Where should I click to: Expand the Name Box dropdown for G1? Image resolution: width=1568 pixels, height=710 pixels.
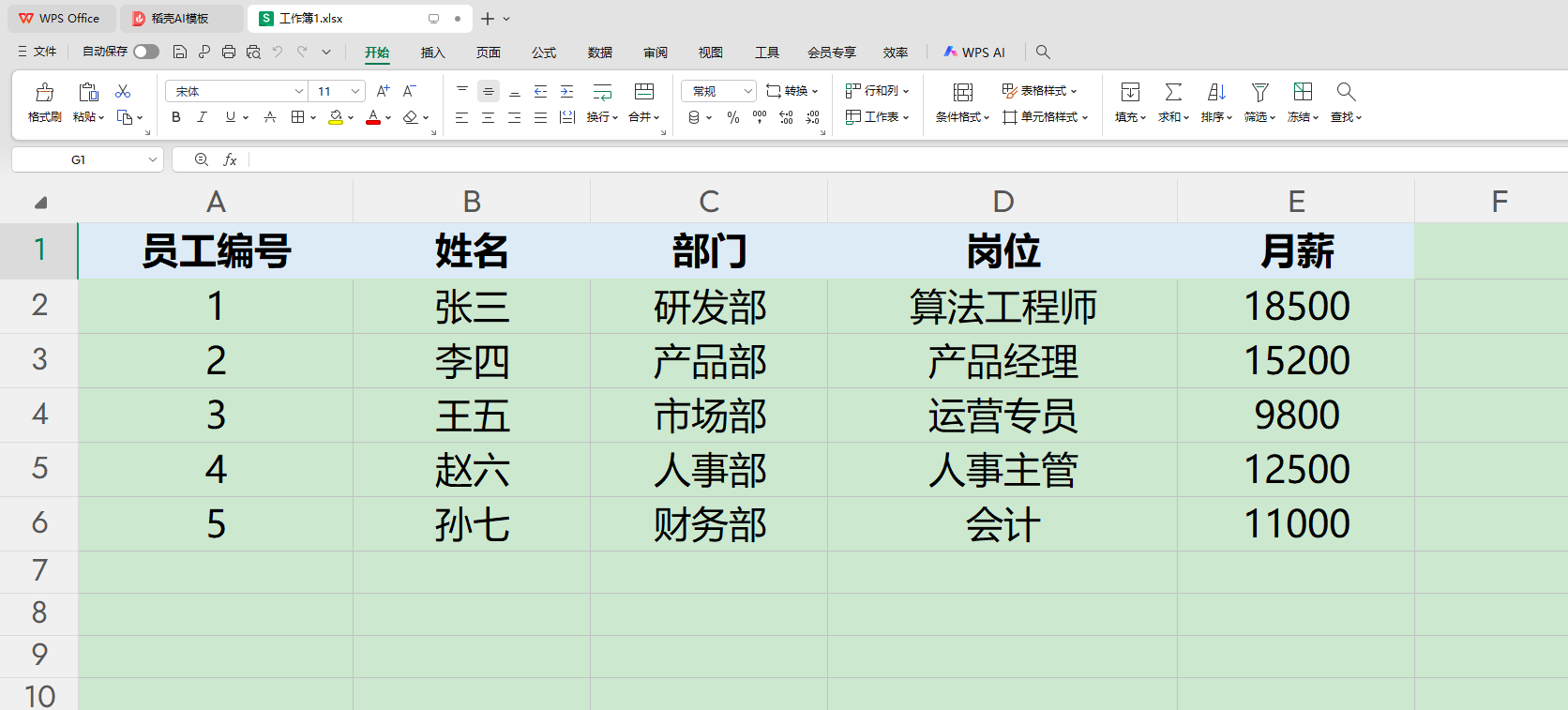tap(153, 159)
